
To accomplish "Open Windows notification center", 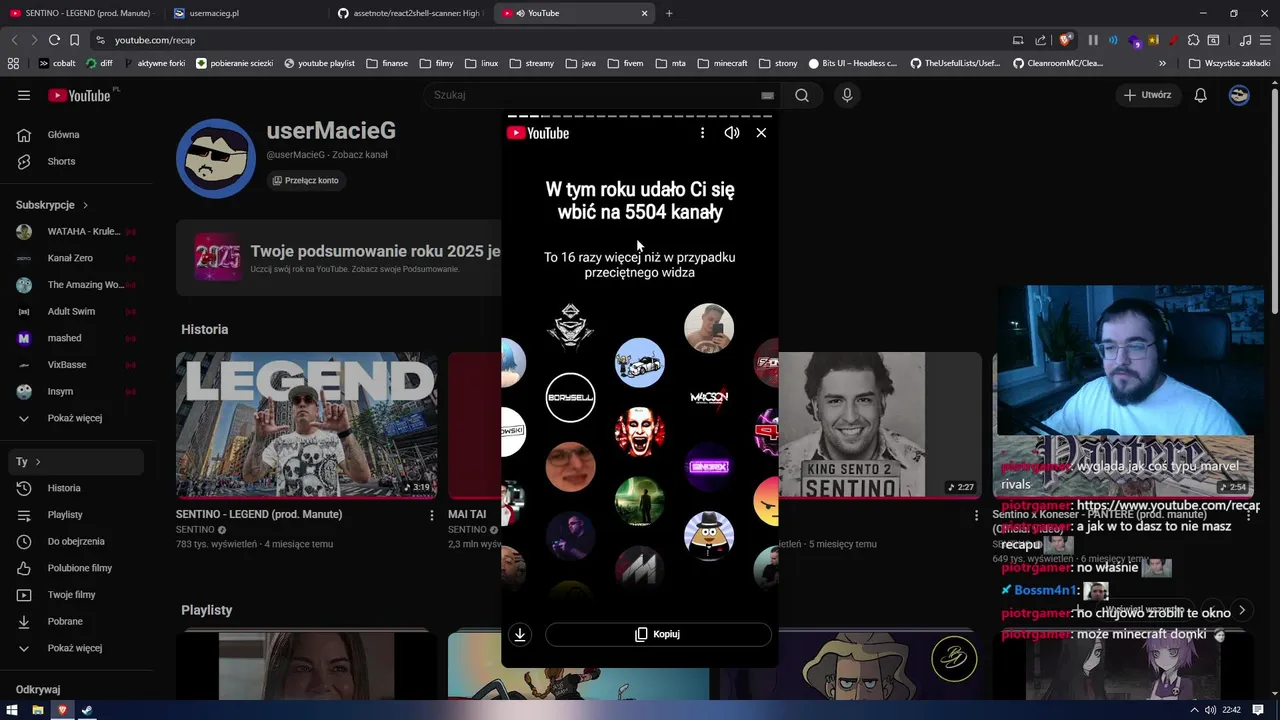I will point(1258,710).
